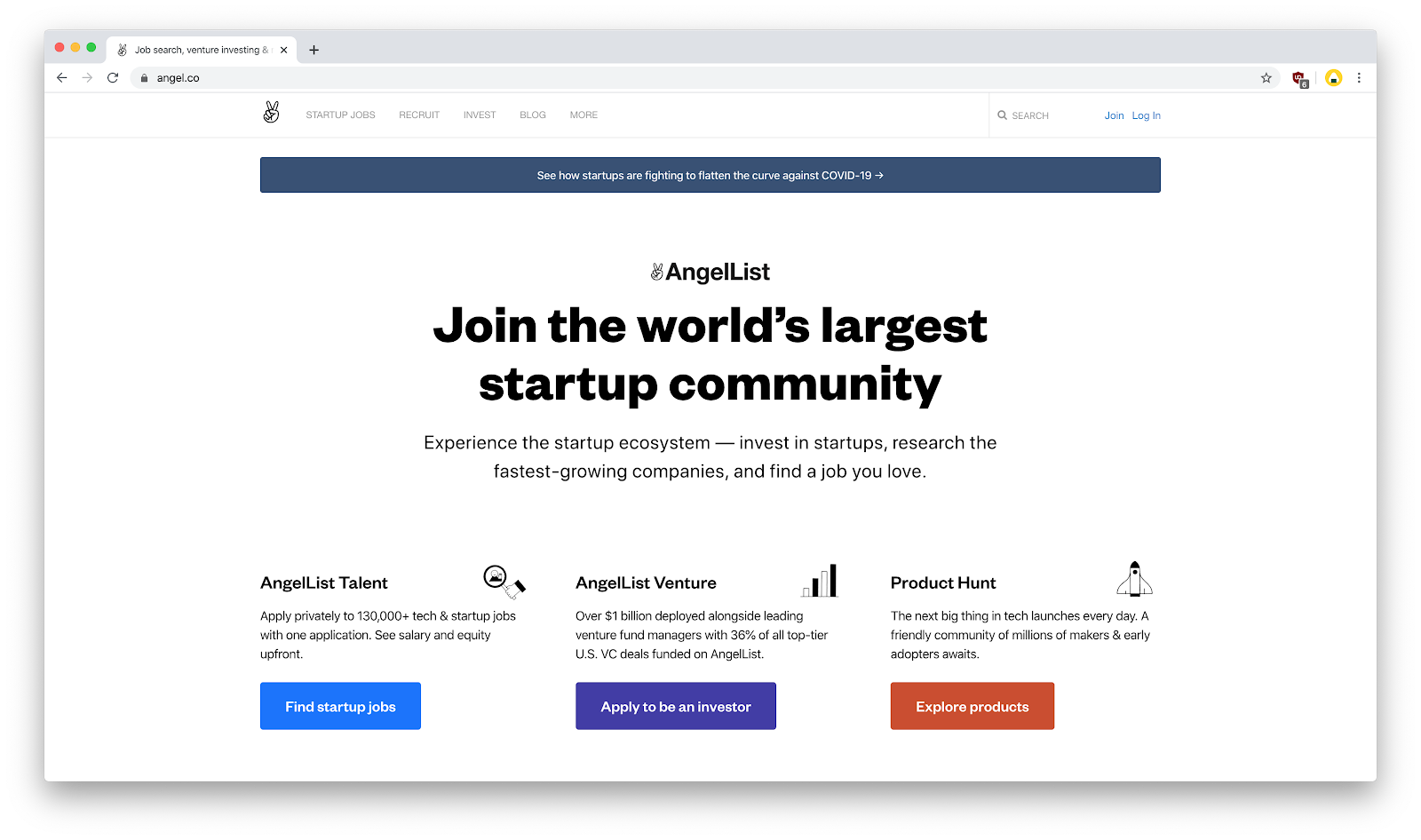The image size is (1421, 840).
Task: Close the Job search browser tab
Action: point(283,50)
